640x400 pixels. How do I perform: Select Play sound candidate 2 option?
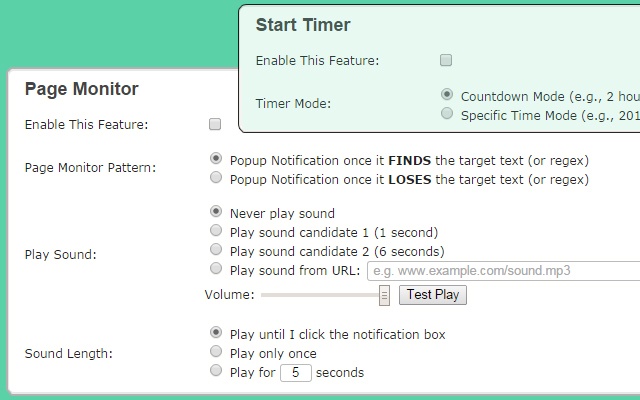216,250
